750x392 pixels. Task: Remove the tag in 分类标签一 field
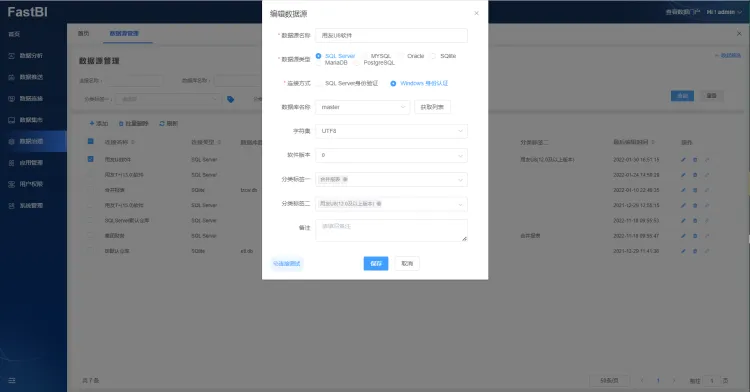tap(345, 180)
